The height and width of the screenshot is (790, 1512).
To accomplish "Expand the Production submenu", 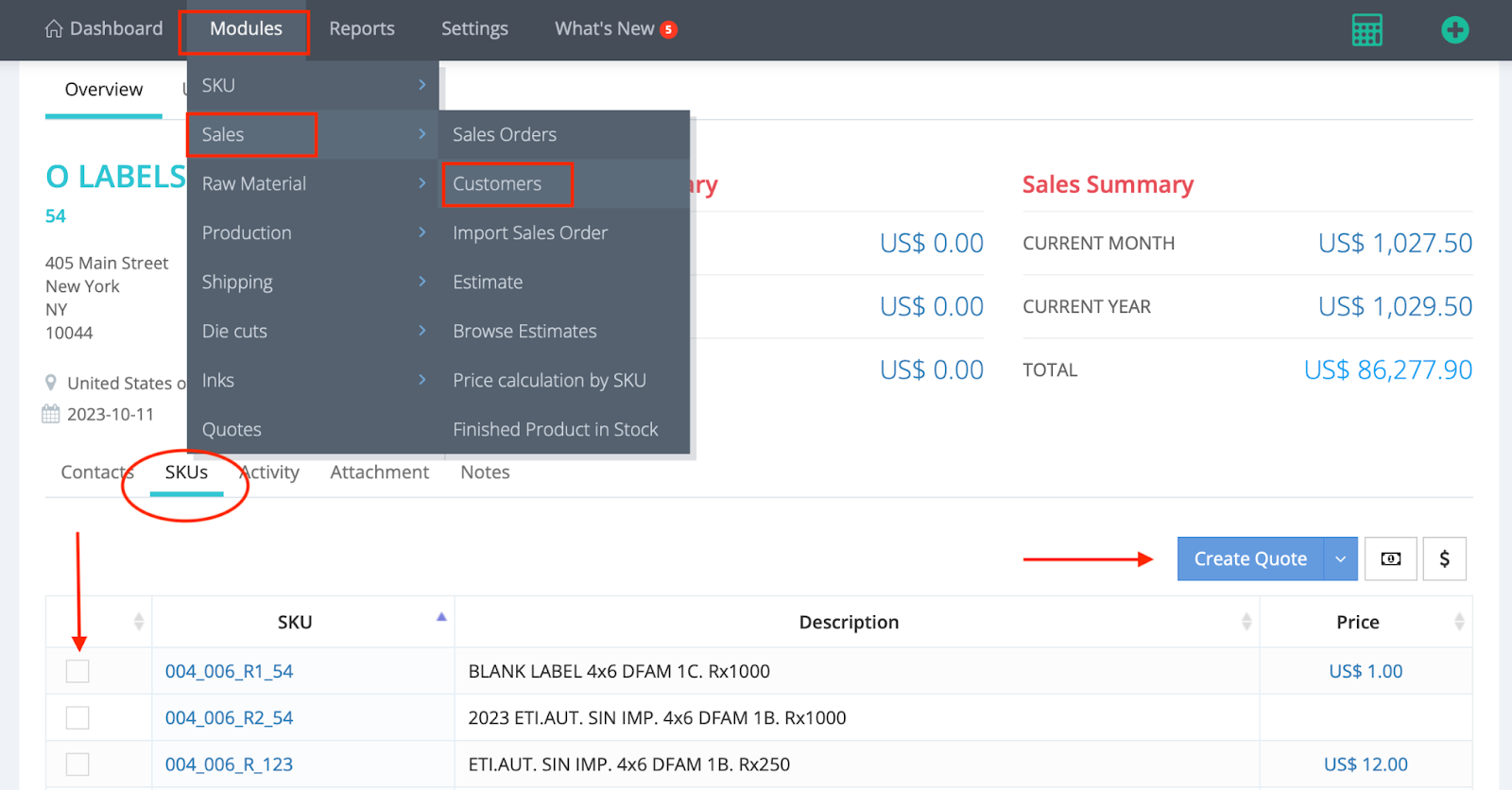I will pos(421,232).
